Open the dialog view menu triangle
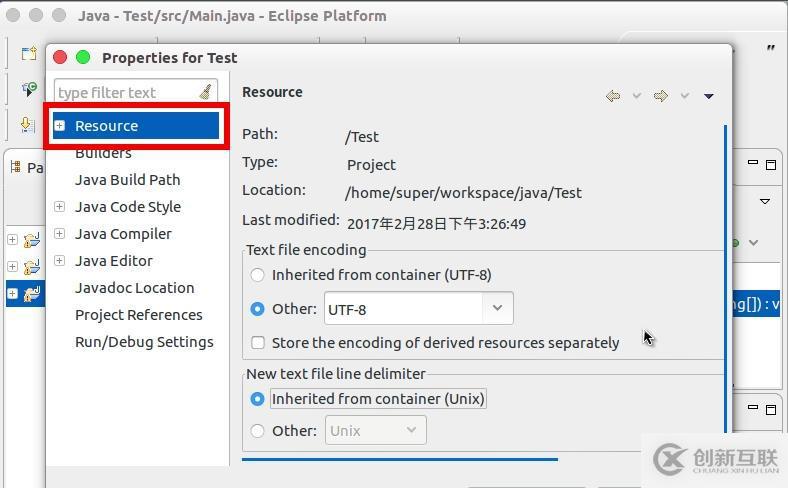The height and width of the screenshot is (488, 788). click(x=708, y=96)
